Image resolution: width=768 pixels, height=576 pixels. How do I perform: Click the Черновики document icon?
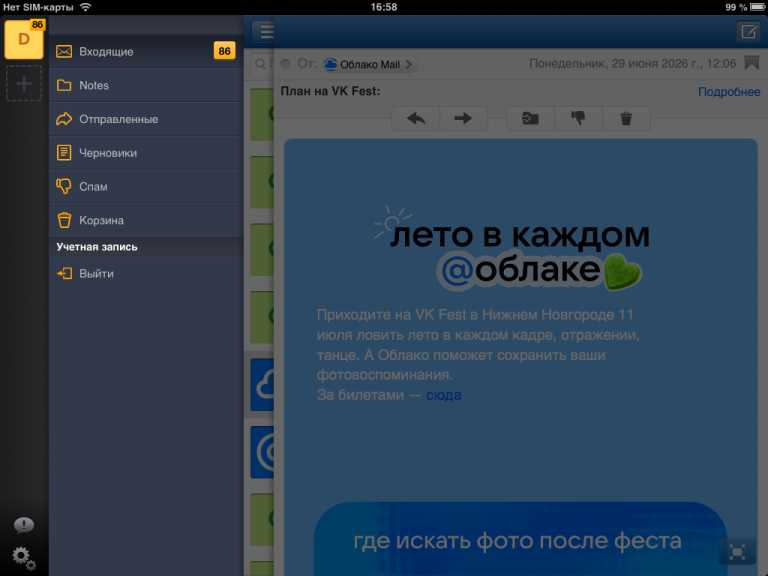point(64,153)
